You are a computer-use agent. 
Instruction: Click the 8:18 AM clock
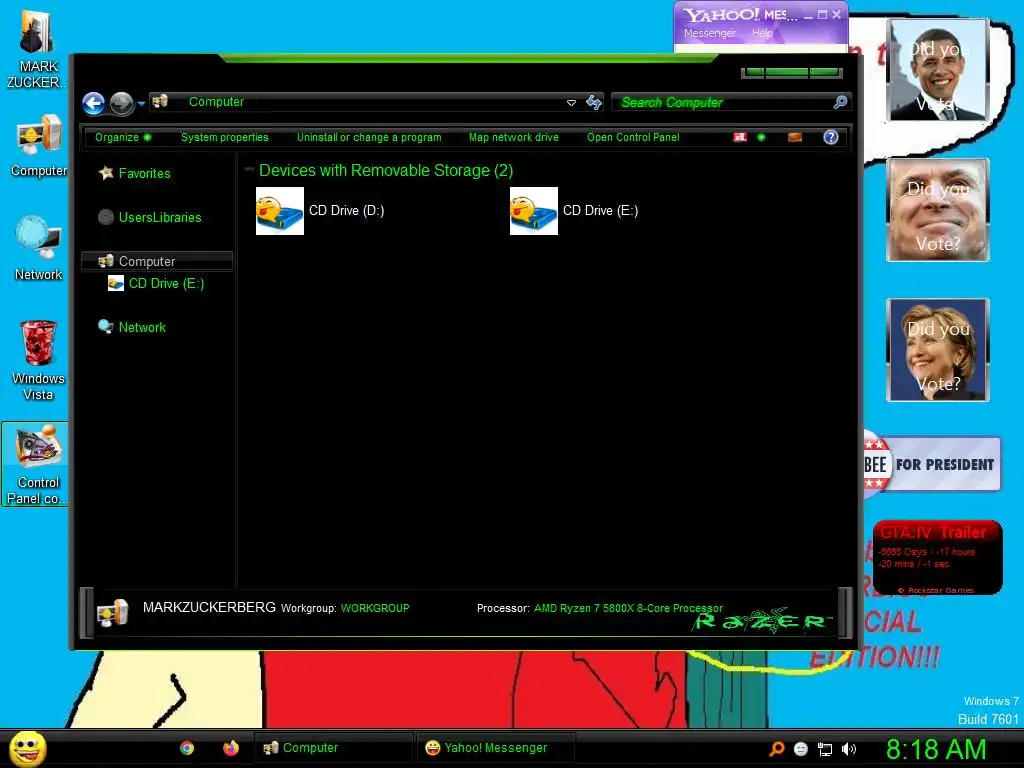[936, 749]
